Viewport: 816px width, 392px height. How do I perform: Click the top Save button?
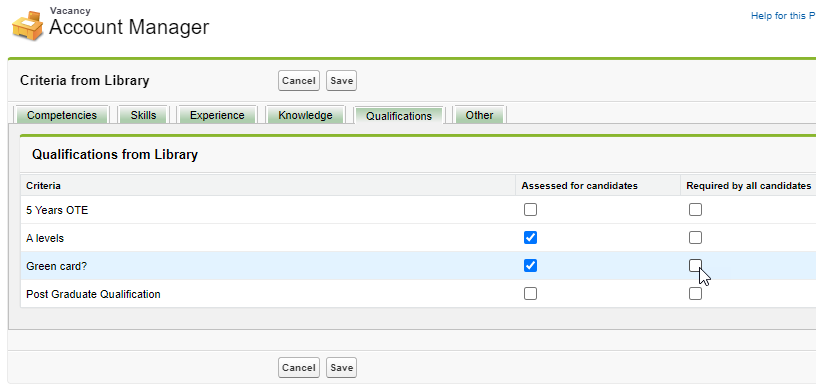point(341,81)
